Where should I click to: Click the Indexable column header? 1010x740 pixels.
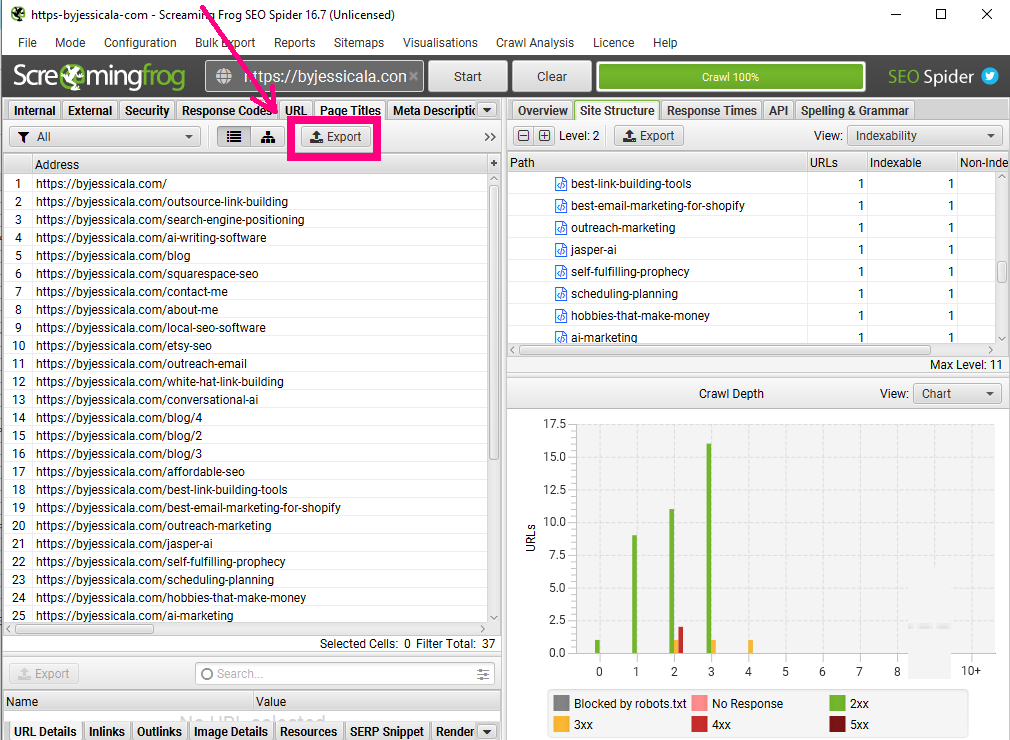point(910,163)
